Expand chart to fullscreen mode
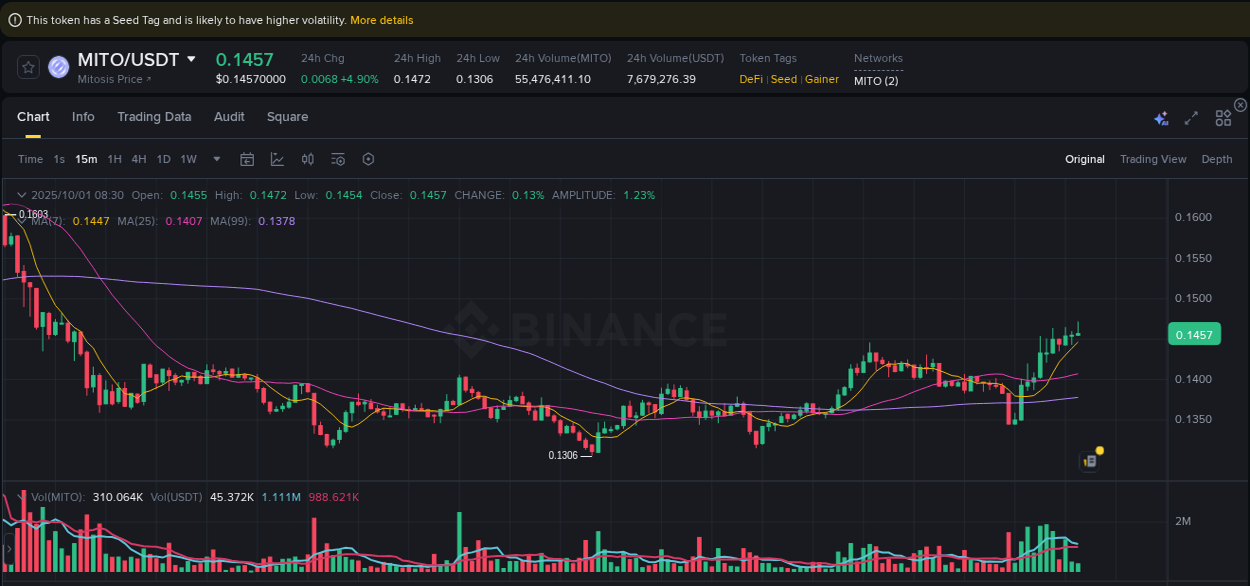1250x586 pixels. point(1191,117)
